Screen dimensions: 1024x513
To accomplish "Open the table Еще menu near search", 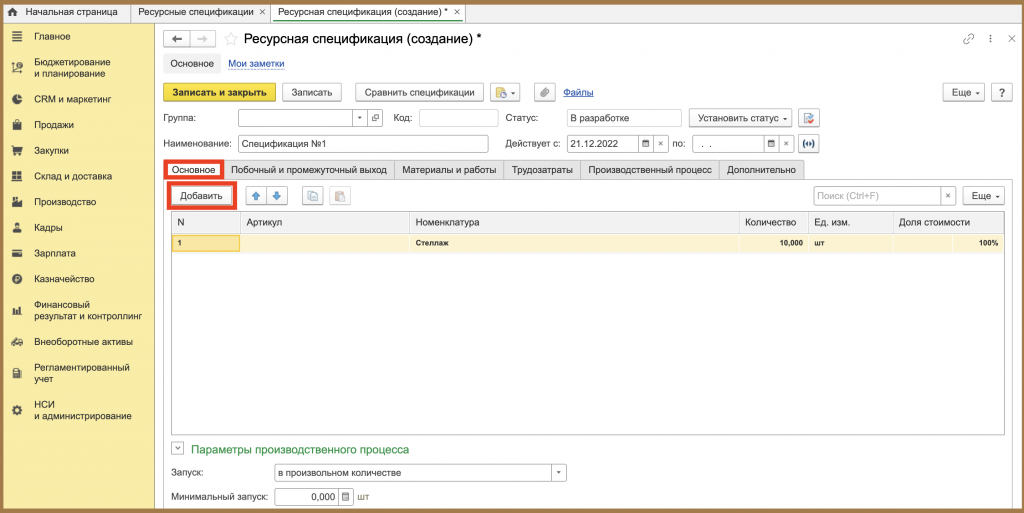I will [x=984, y=196].
